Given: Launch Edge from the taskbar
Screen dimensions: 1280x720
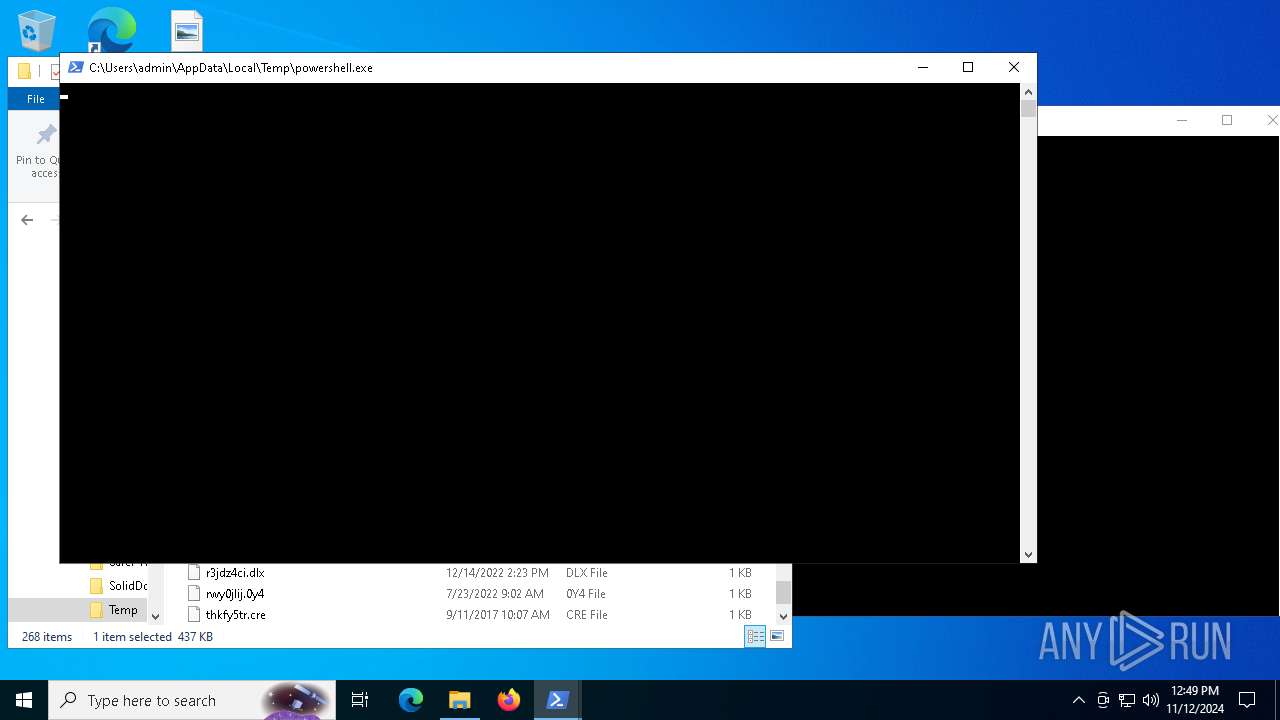Looking at the screenshot, I should click(411, 700).
